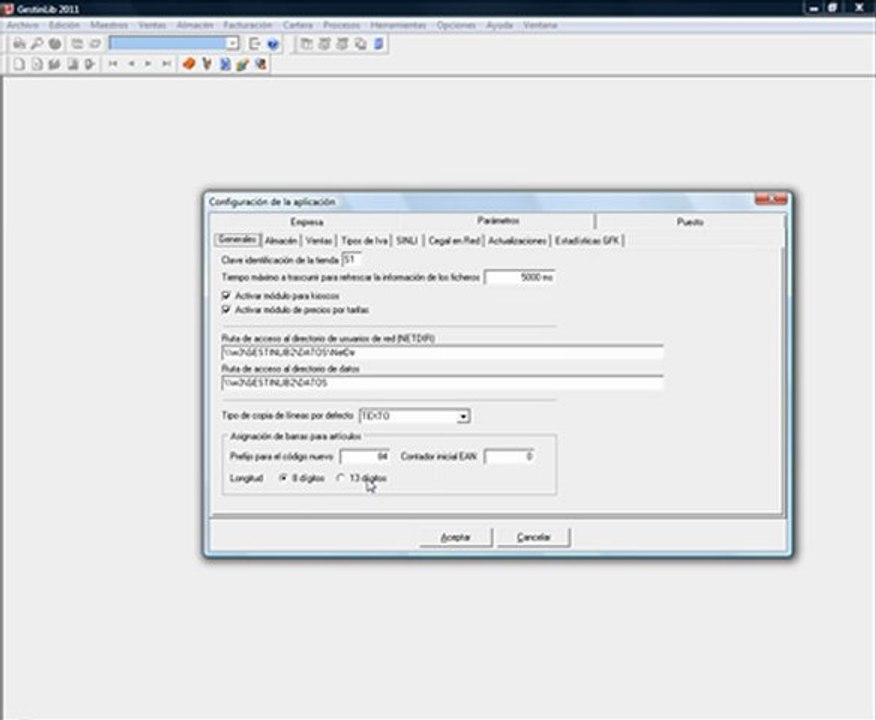
Task: Open the Tipo de copia de líneas dropdown
Action: tap(463, 416)
